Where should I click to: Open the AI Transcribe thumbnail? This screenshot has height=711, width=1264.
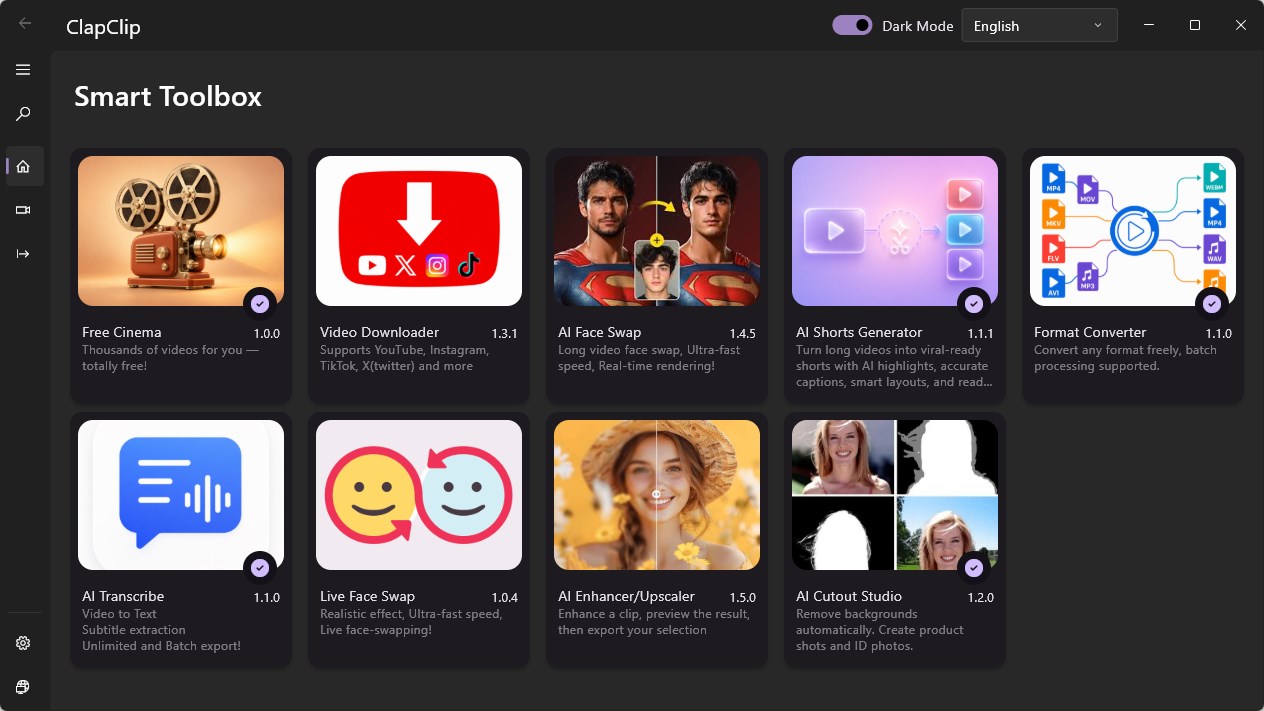pos(181,495)
